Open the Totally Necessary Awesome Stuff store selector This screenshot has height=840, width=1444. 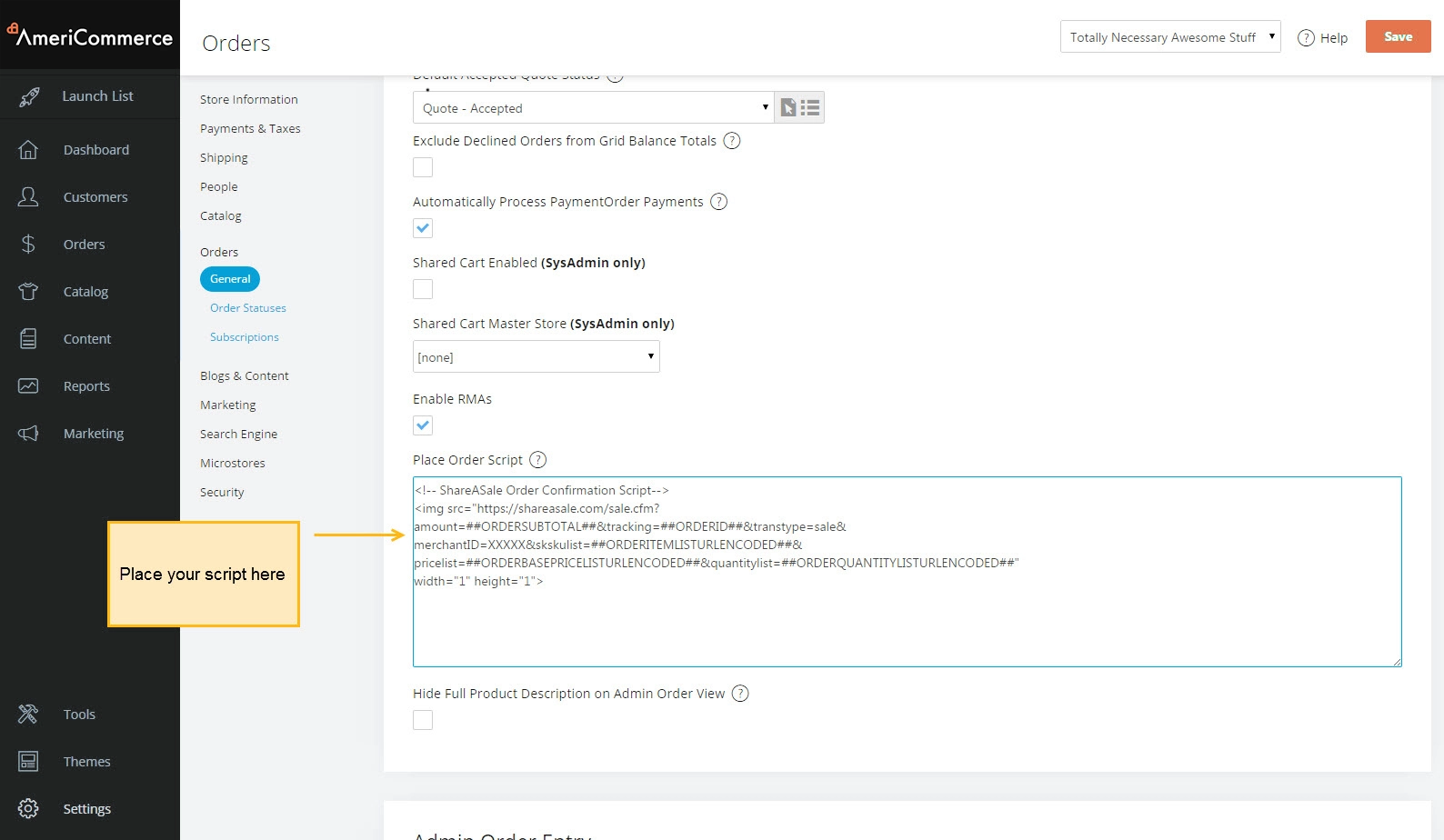point(1169,37)
